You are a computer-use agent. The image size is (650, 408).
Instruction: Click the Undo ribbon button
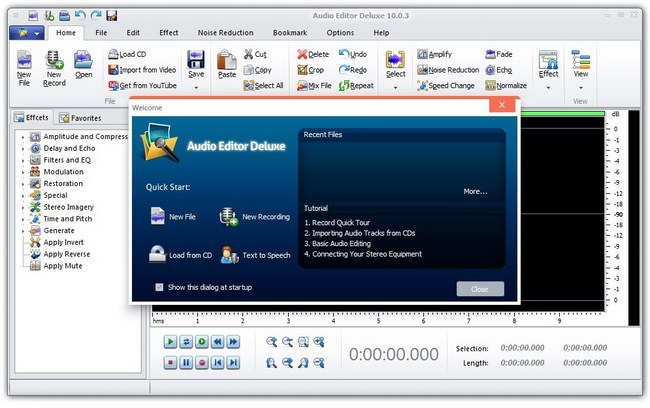pos(353,54)
